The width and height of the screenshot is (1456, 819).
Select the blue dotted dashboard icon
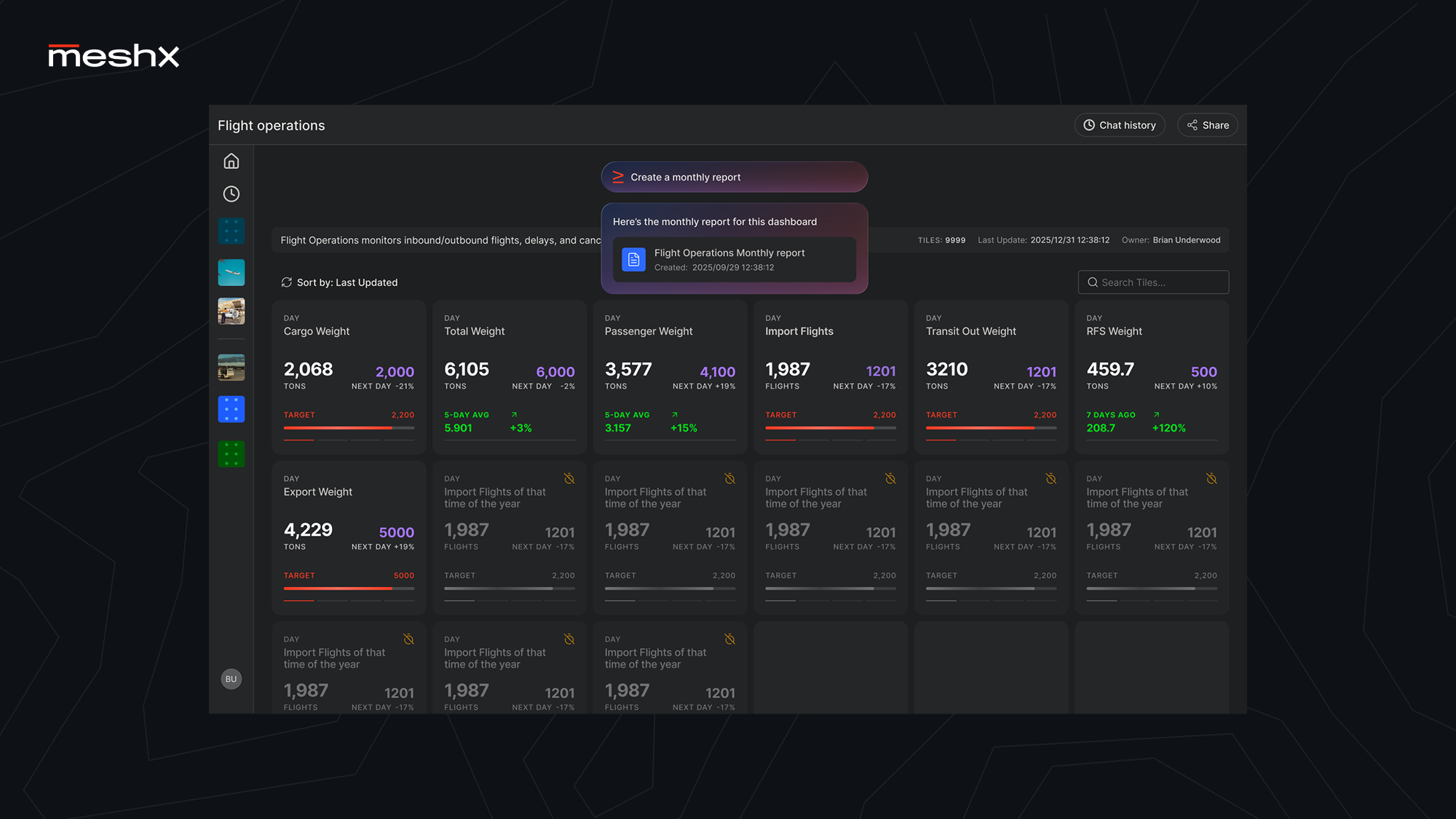[231, 409]
